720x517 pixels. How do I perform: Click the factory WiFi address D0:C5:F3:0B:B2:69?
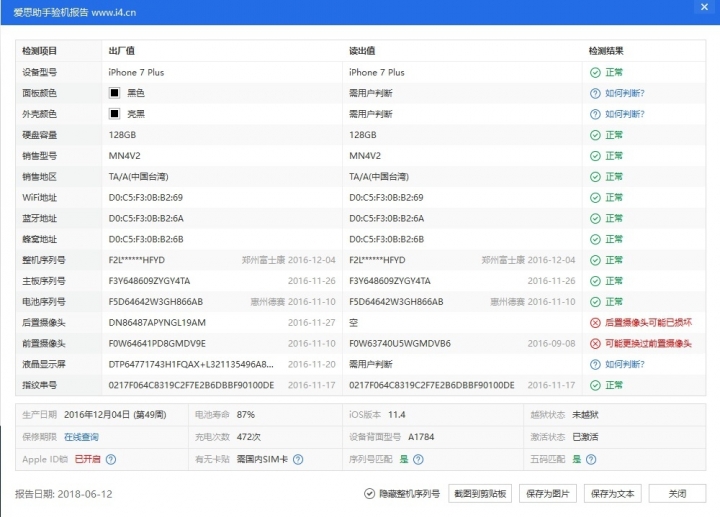coord(146,198)
